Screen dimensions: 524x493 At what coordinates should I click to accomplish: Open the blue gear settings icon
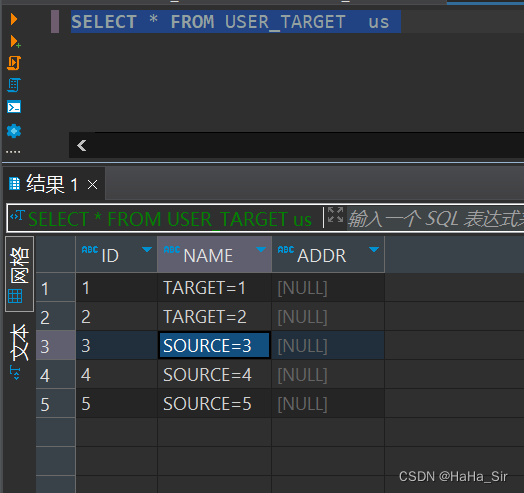click(x=14, y=131)
